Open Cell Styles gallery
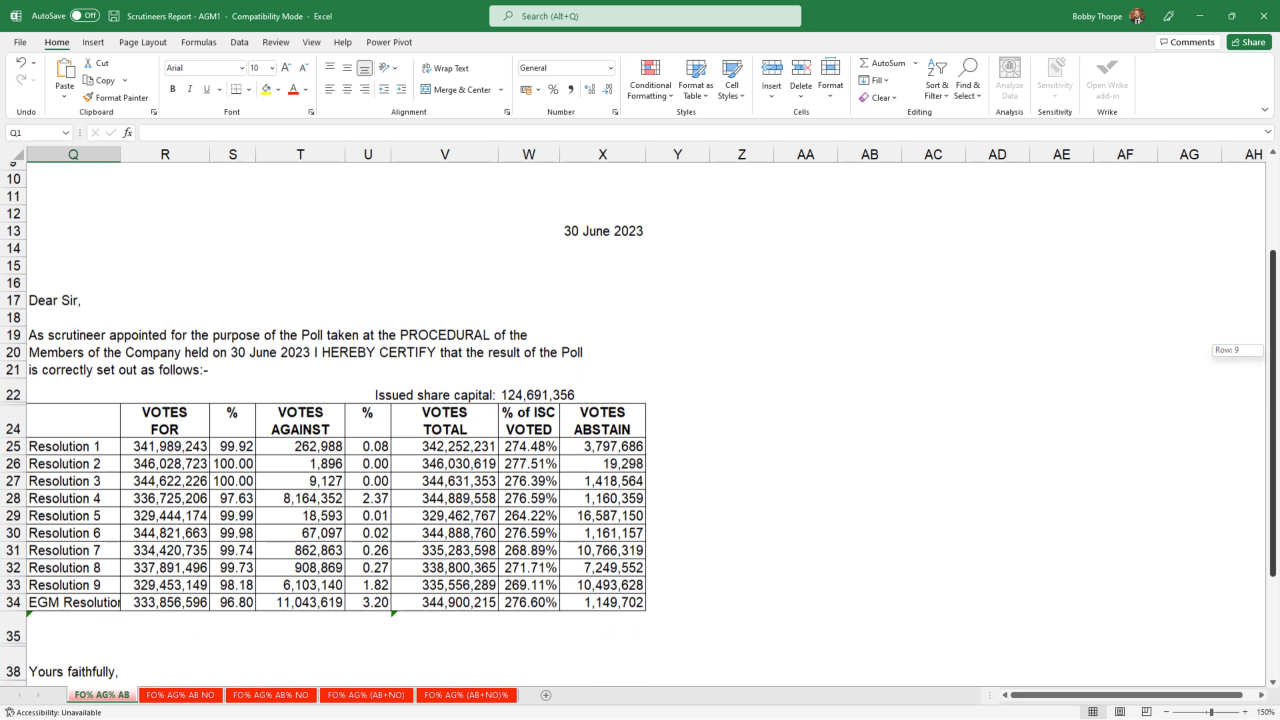Image resolution: width=1280 pixels, height=720 pixels. pos(732,78)
